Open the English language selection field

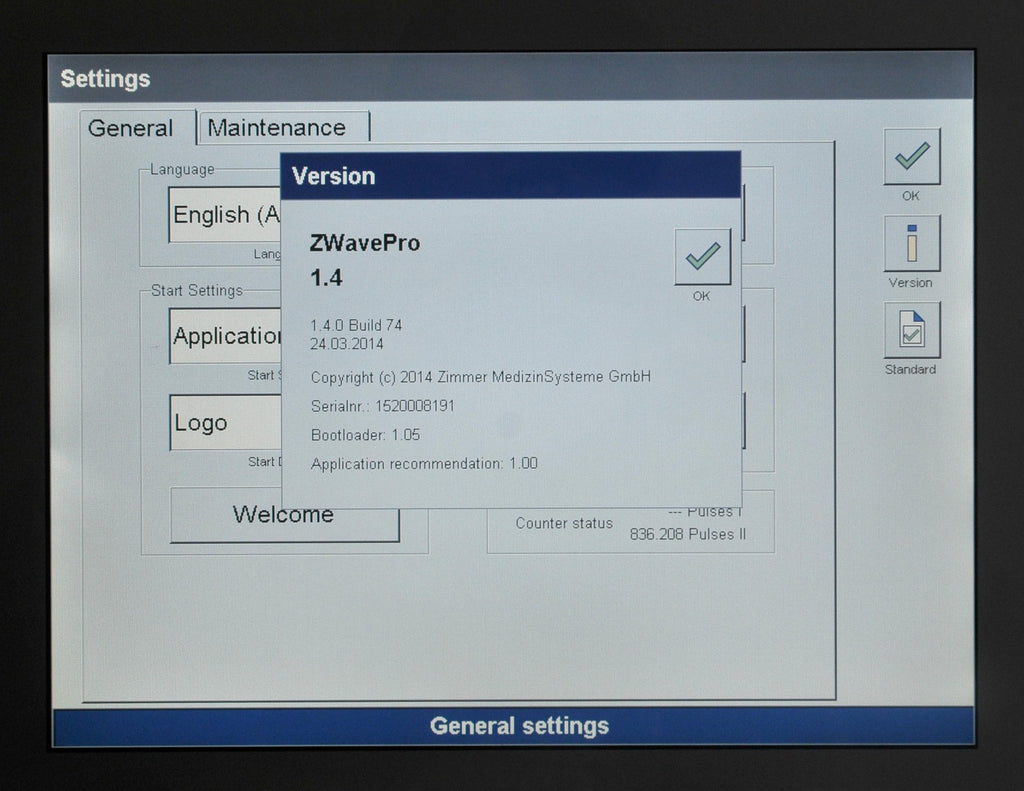point(225,215)
